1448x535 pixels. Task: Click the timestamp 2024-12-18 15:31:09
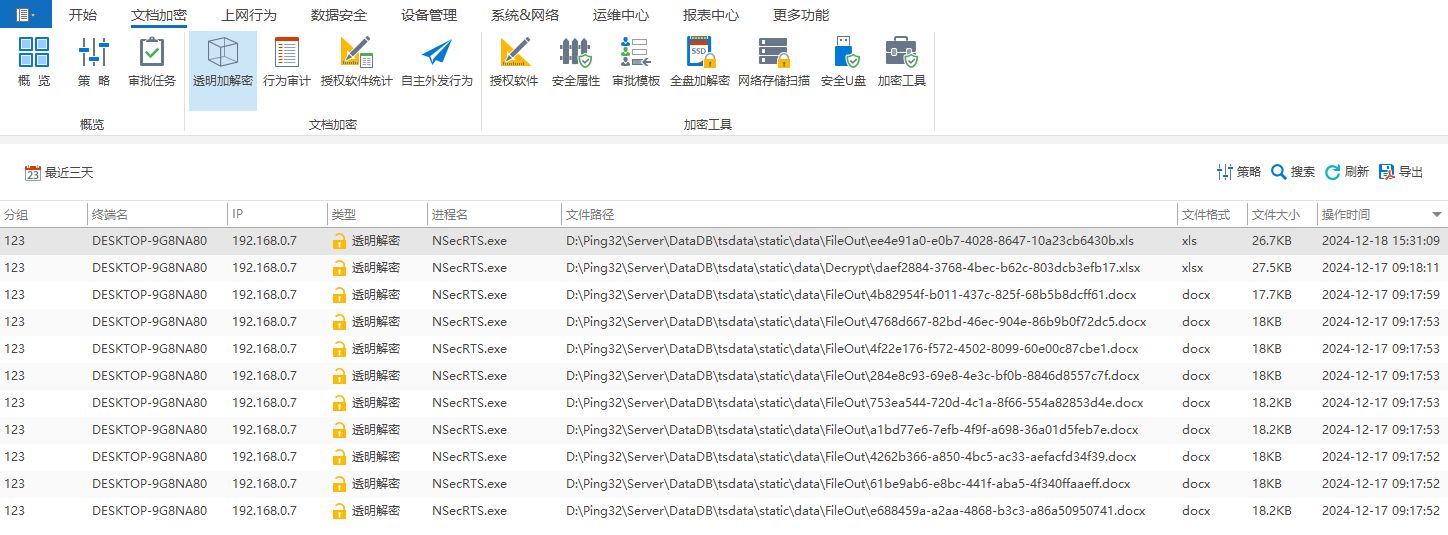coord(1380,241)
